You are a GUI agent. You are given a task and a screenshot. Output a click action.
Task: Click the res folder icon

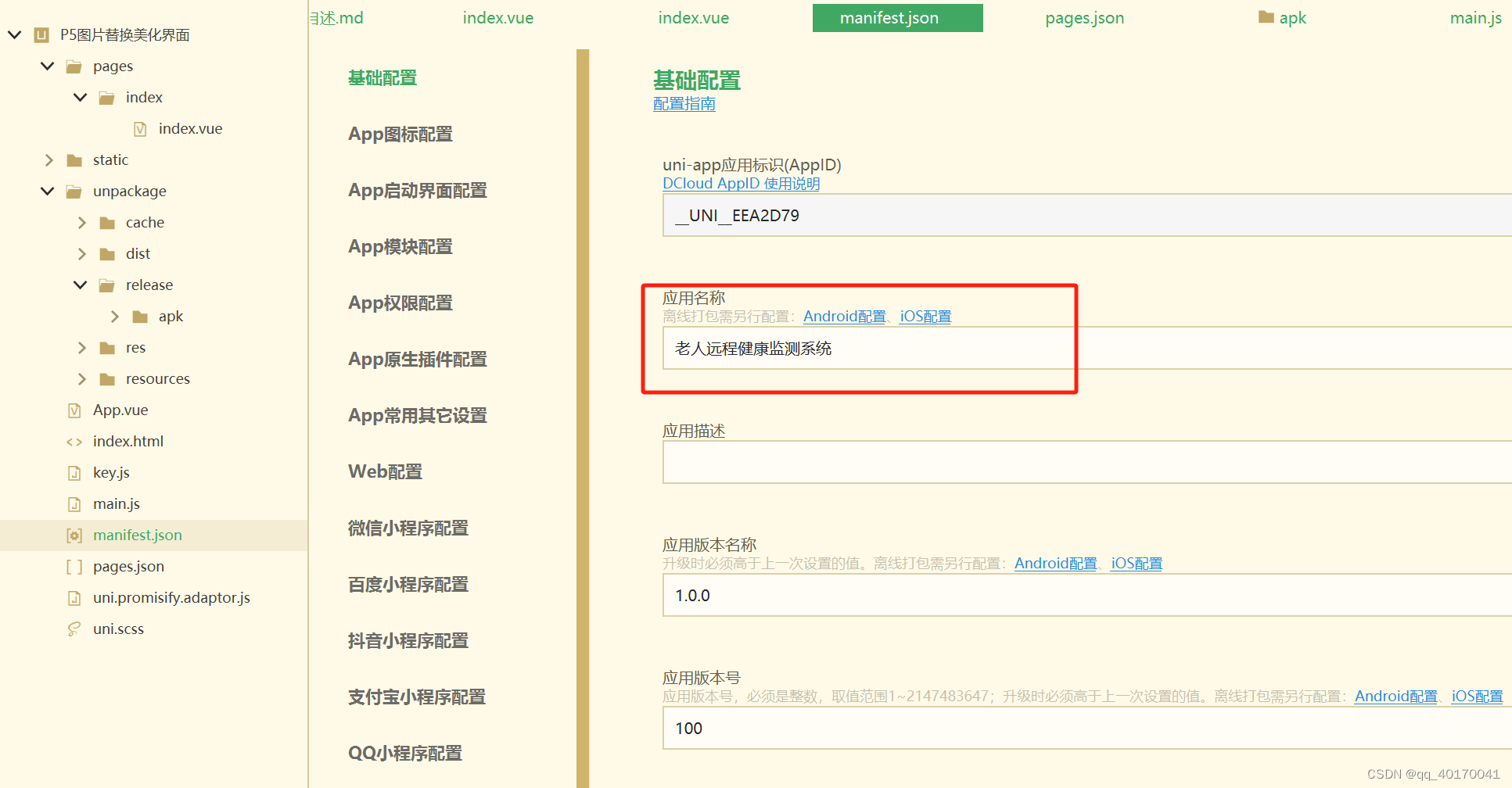[x=107, y=348]
